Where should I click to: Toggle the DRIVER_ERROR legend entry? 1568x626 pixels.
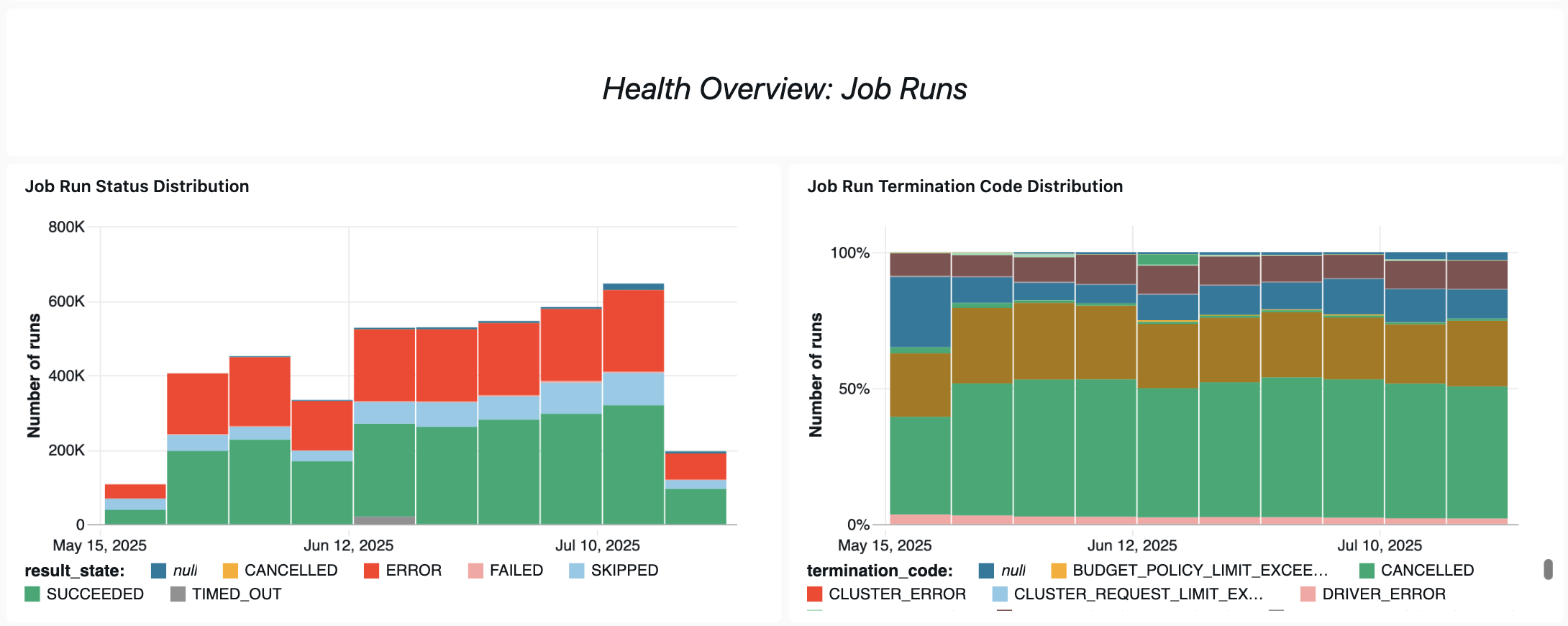pos(1383,594)
